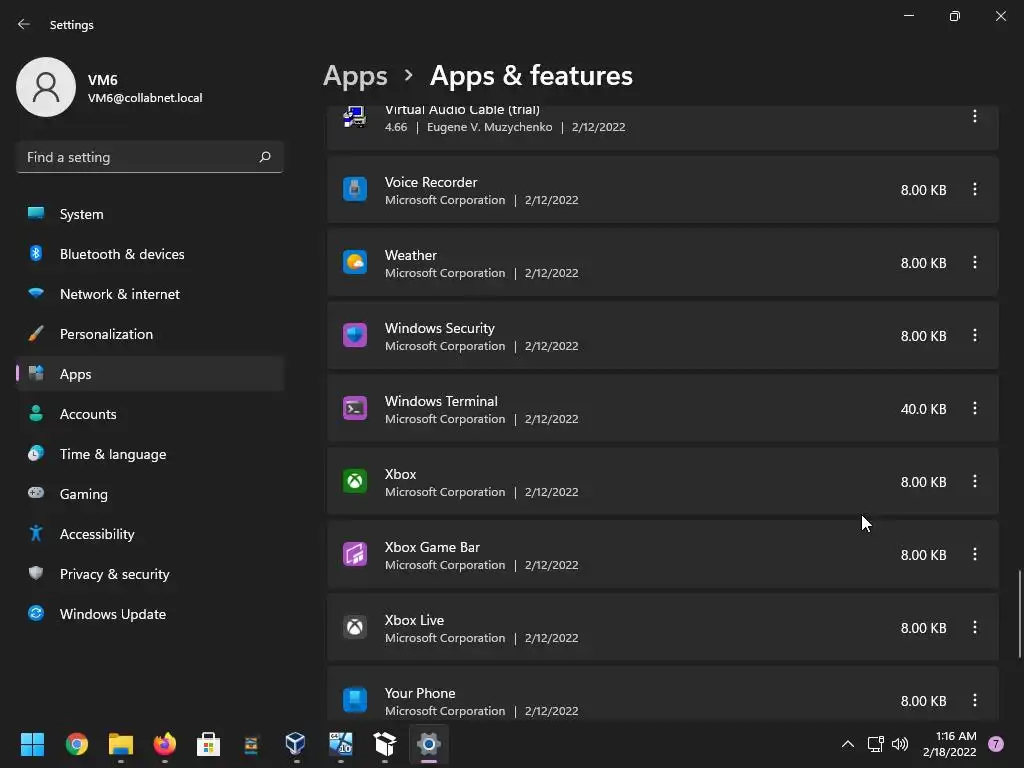
Task: Click the Your Phone app name
Action: (x=420, y=694)
